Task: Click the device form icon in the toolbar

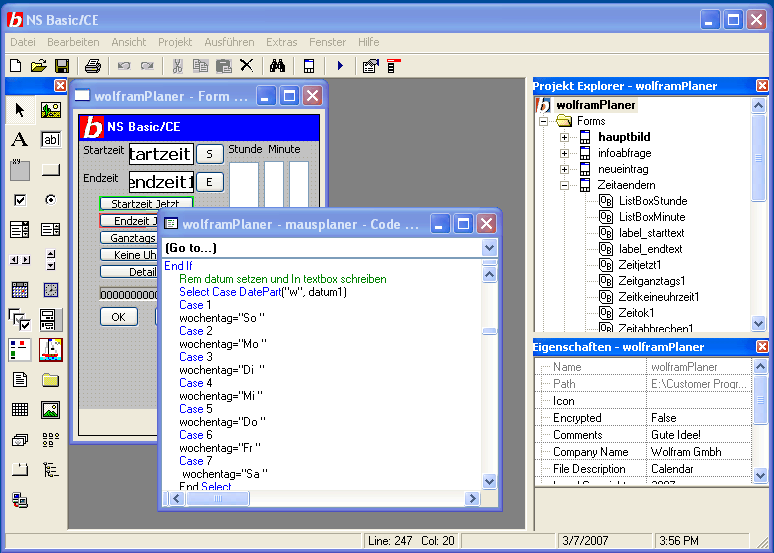Action: [x=309, y=66]
